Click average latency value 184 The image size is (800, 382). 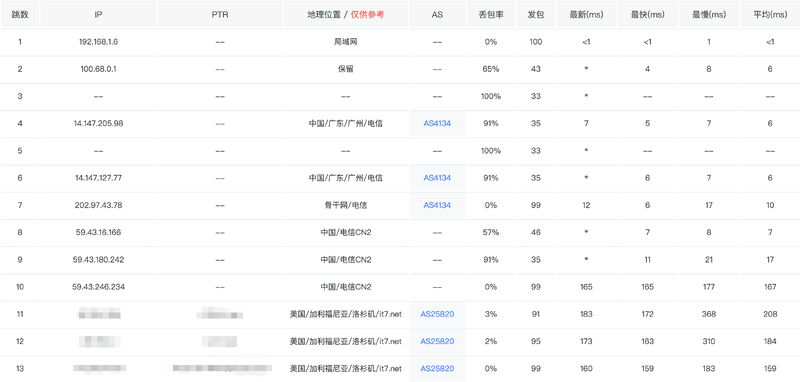(770, 341)
